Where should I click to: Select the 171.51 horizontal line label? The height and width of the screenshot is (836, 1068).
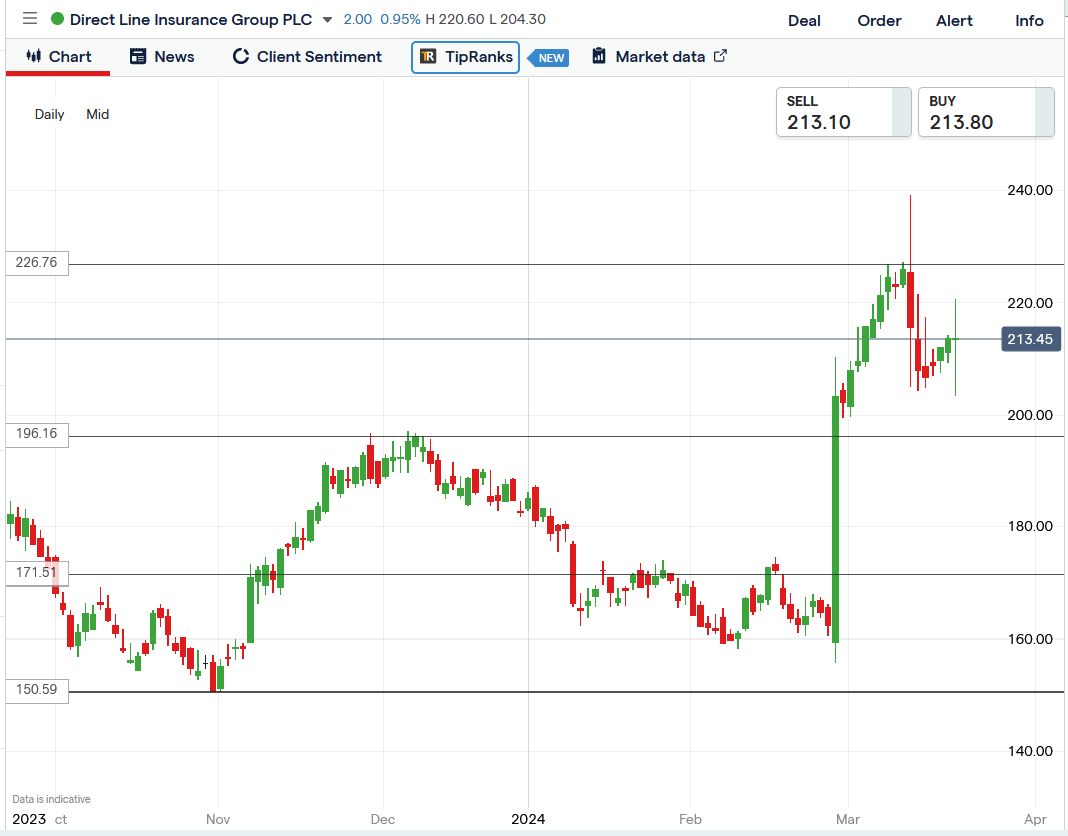(37, 572)
